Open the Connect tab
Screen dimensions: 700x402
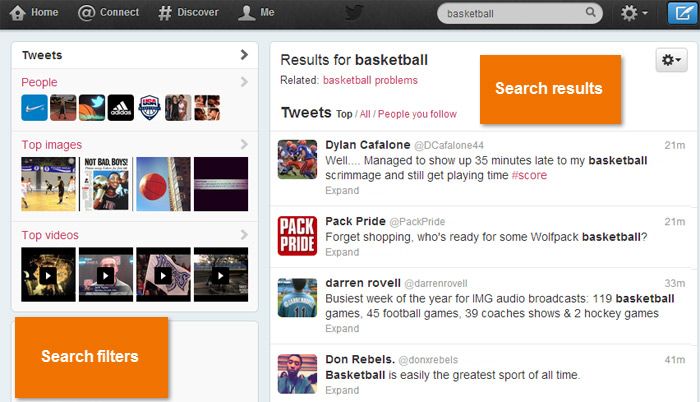(108, 13)
